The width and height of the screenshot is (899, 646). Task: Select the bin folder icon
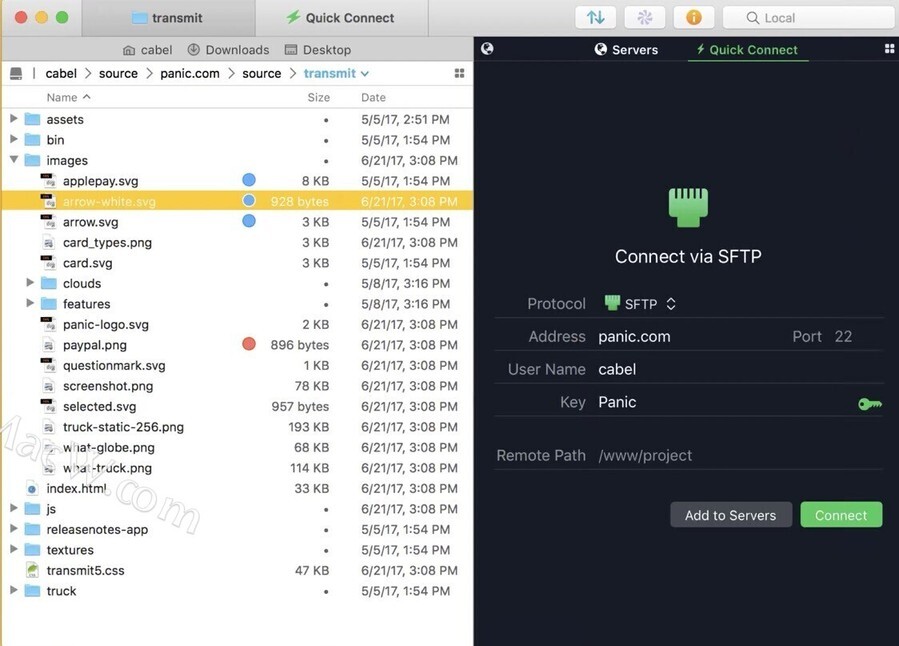tap(32, 140)
